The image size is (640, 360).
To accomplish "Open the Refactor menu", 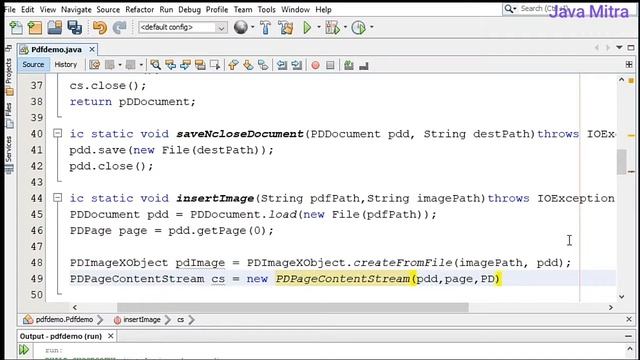I will 140,9.
